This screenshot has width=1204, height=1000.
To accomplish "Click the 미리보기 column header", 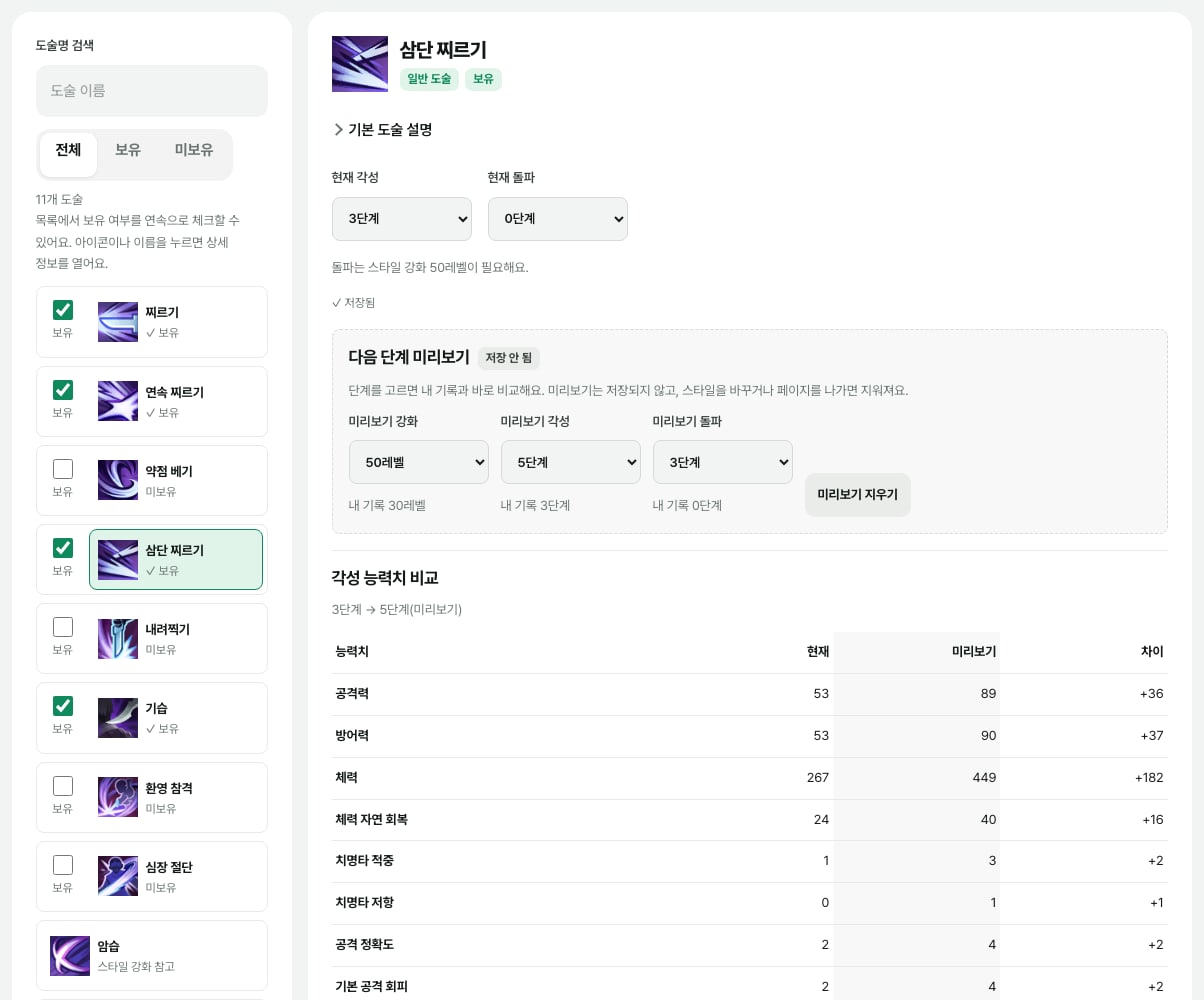I will (x=973, y=652).
